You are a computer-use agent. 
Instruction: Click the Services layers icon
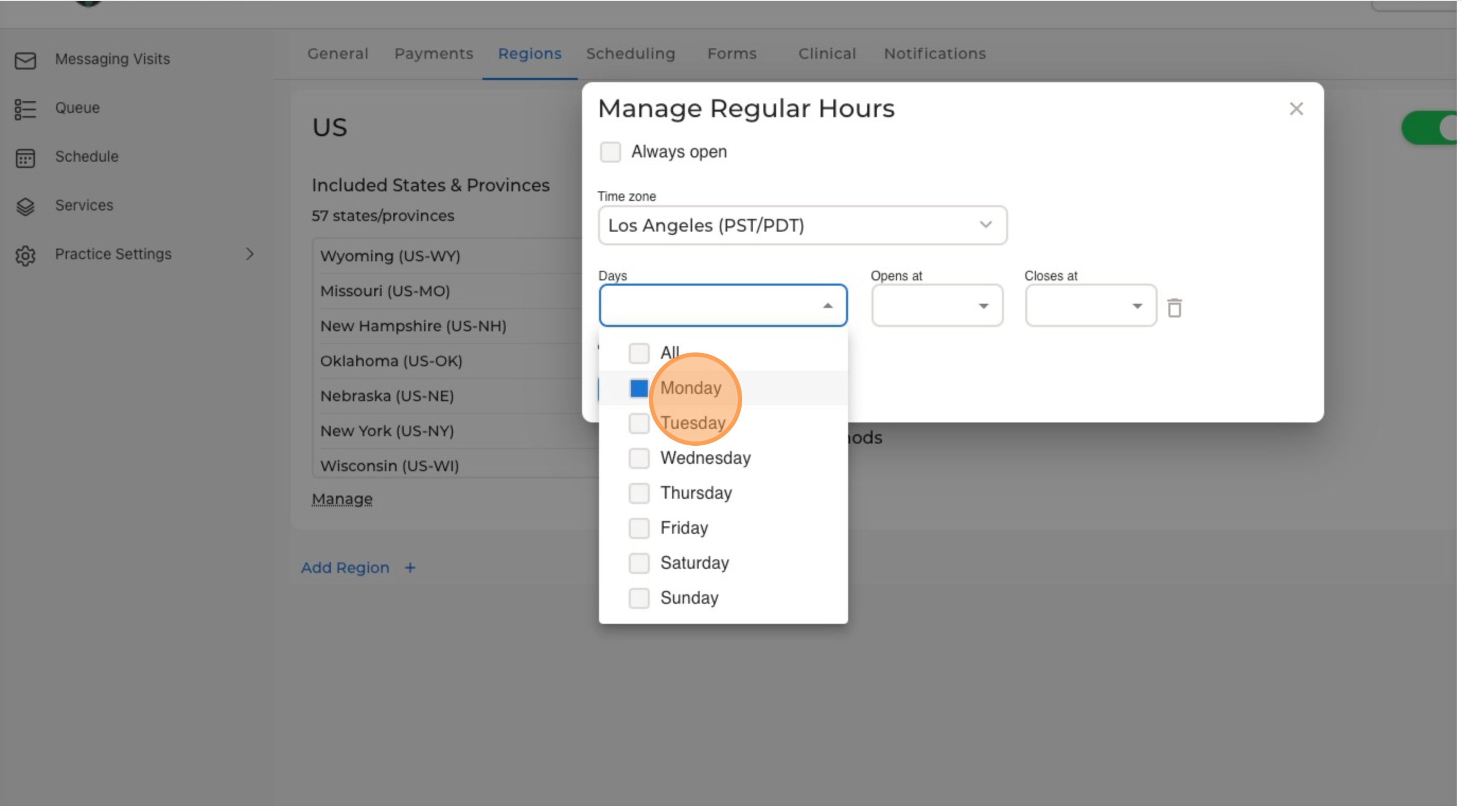point(25,206)
